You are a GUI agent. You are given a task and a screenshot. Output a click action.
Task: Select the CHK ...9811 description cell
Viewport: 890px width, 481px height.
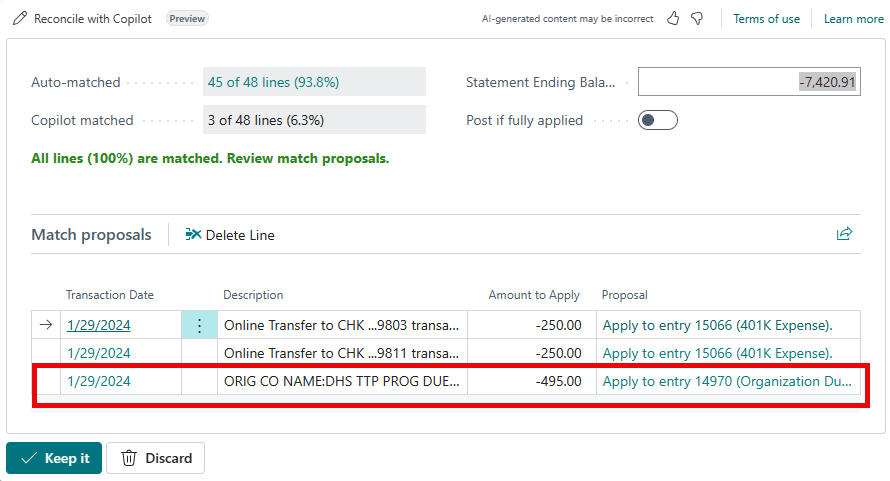coord(342,353)
